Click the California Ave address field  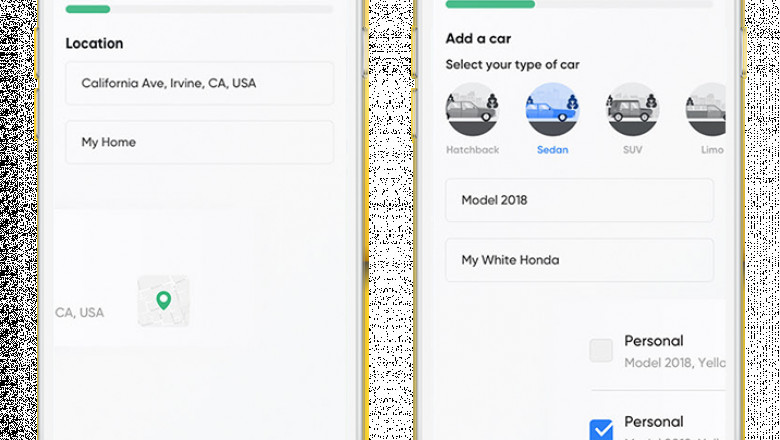pos(199,83)
